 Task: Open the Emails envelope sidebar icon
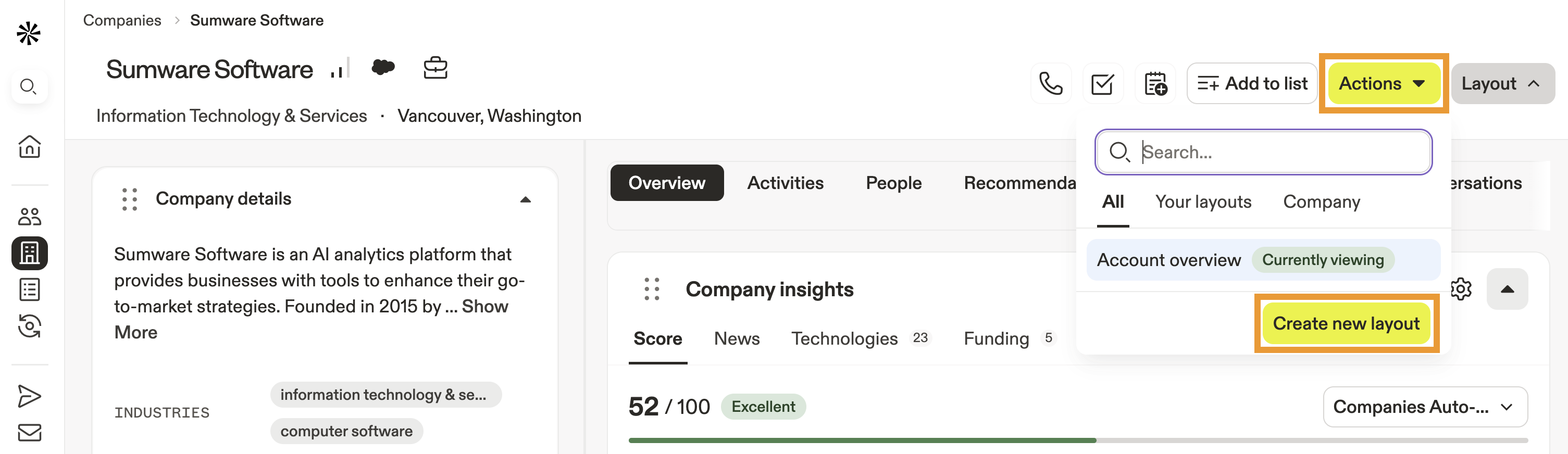(29, 433)
